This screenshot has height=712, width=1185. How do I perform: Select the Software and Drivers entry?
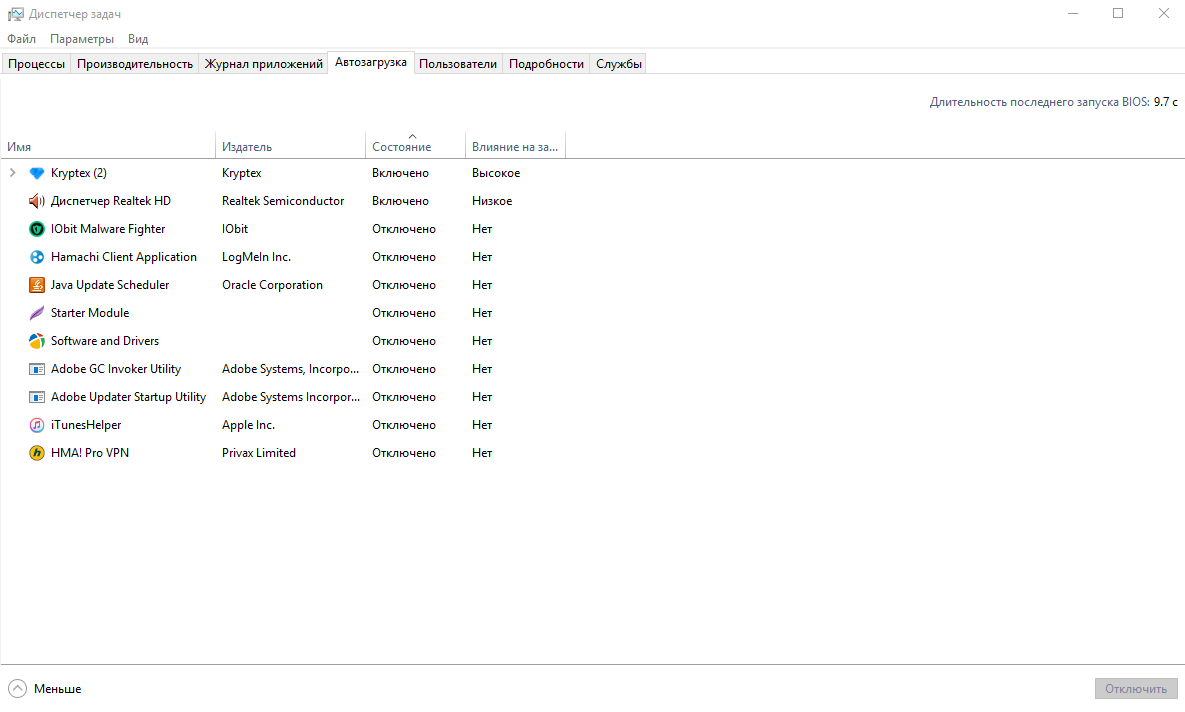[x=105, y=341]
